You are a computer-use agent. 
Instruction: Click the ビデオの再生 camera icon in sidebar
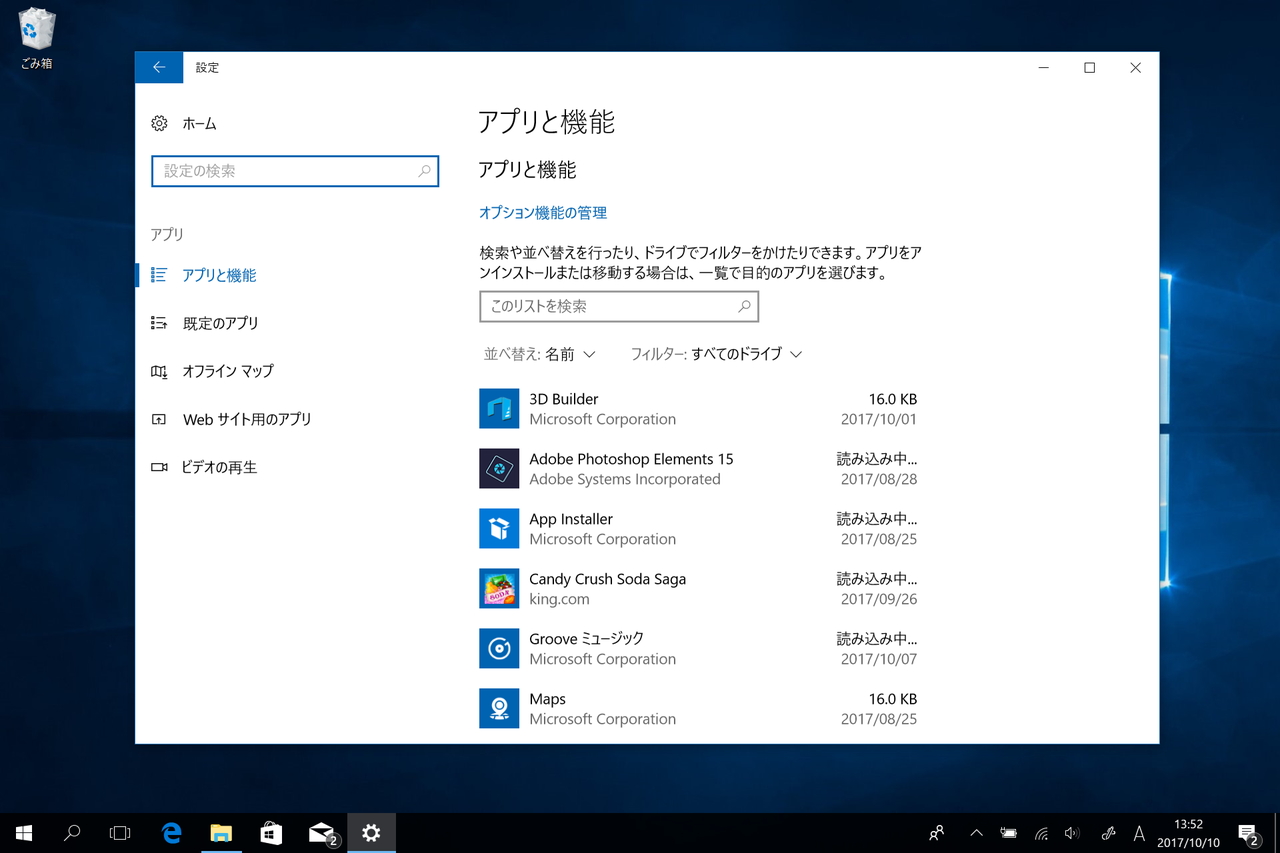click(x=159, y=467)
